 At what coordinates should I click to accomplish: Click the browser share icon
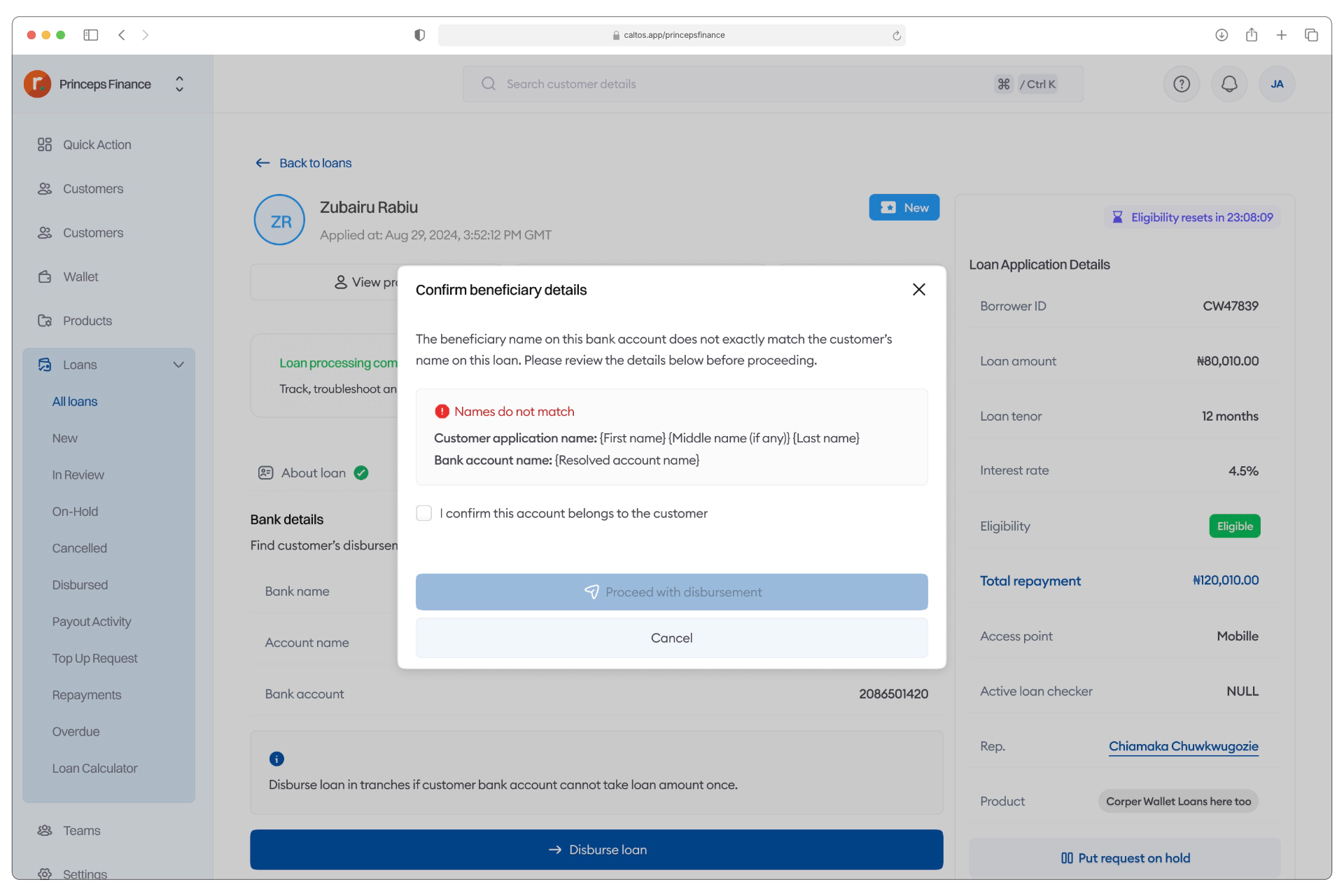click(x=1252, y=35)
